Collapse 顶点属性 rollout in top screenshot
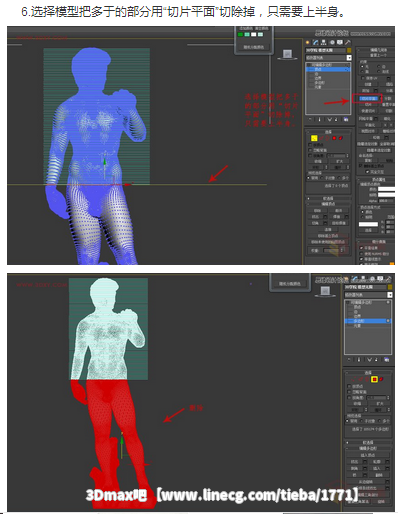Image resolution: width=398 pixels, height=514 pixels. (377, 179)
